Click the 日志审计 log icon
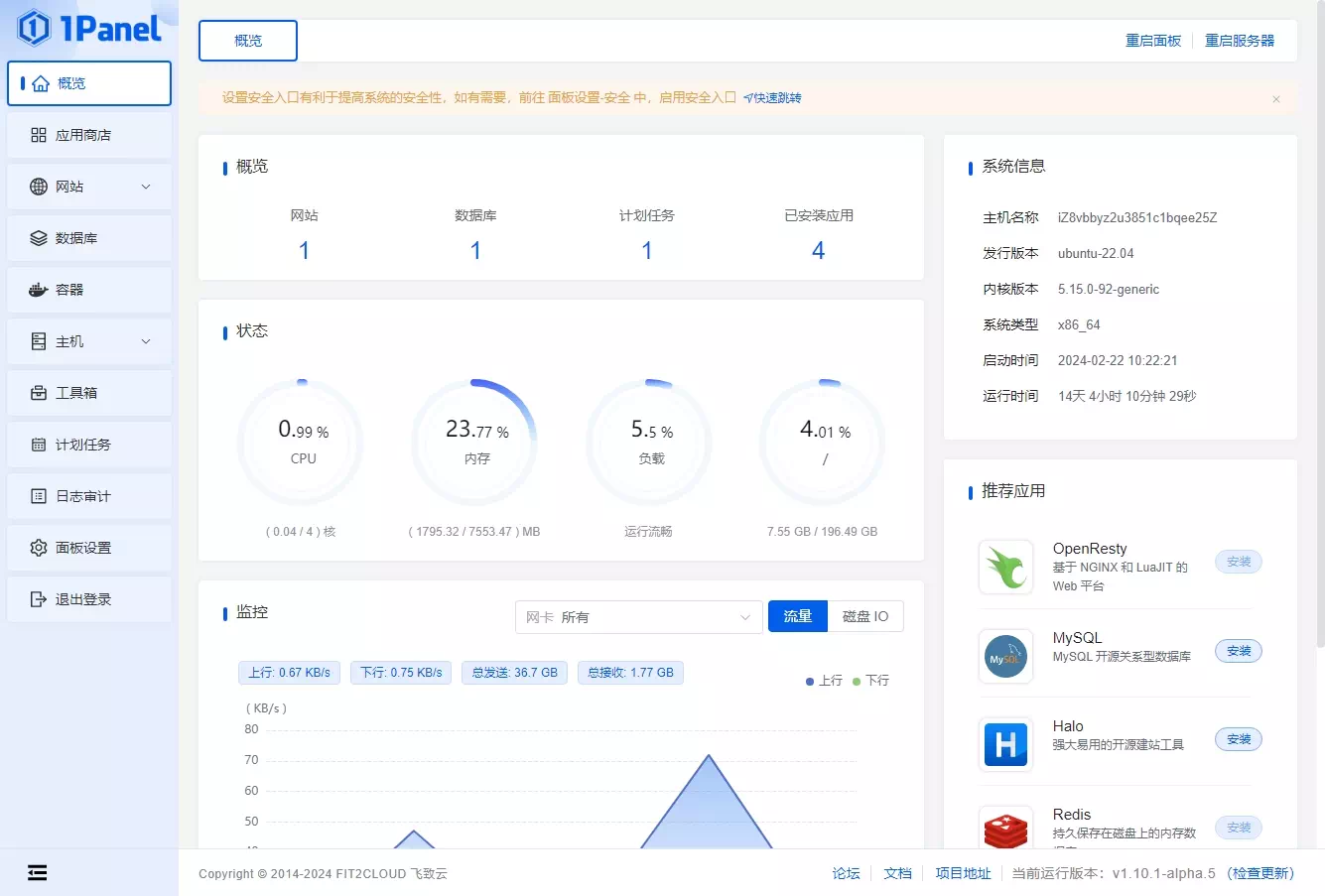 coord(39,496)
